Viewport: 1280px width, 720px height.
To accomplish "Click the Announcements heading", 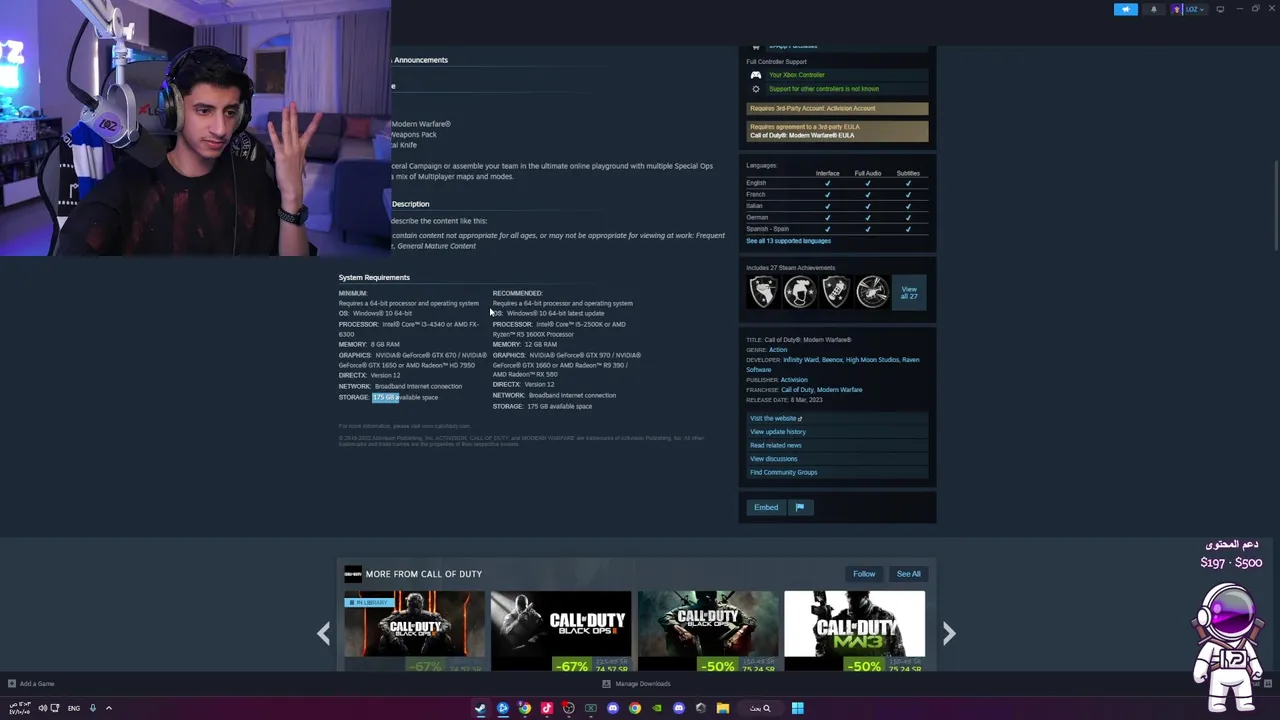I will coord(420,60).
